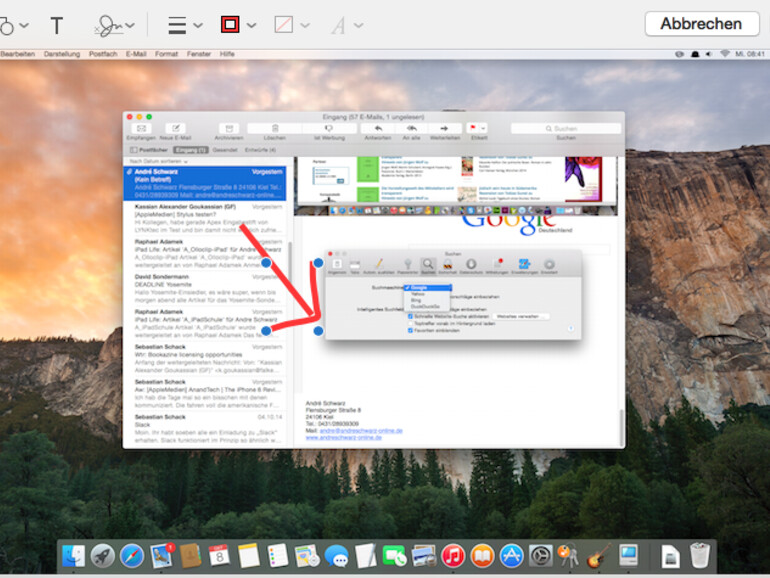Image resolution: width=770 pixels, height=578 pixels.
Task: Choose Google in the Suchmaschine dropdown
Action: point(427,288)
